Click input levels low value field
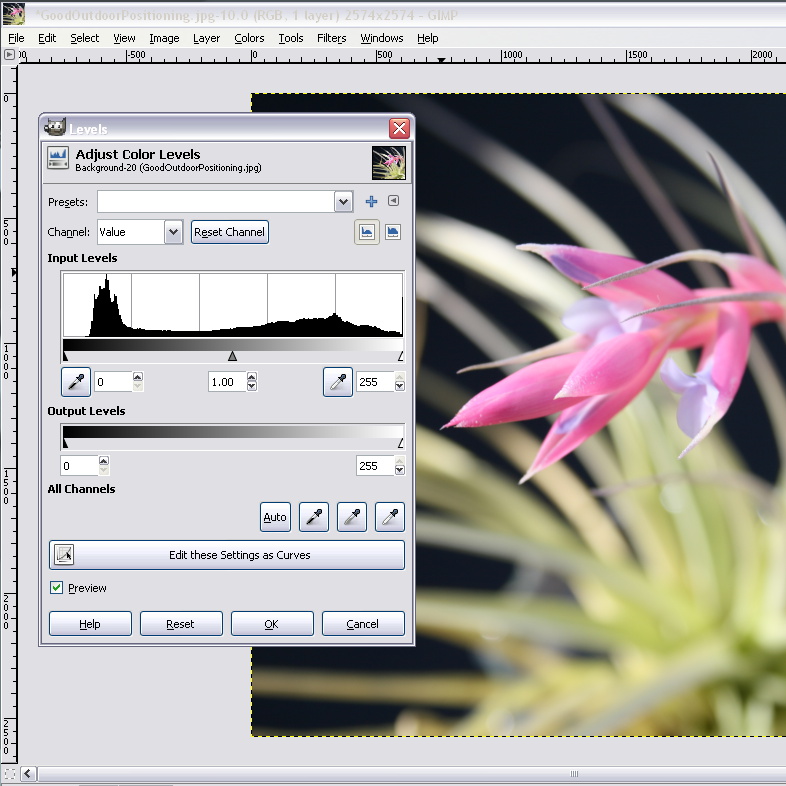 [x=114, y=381]
